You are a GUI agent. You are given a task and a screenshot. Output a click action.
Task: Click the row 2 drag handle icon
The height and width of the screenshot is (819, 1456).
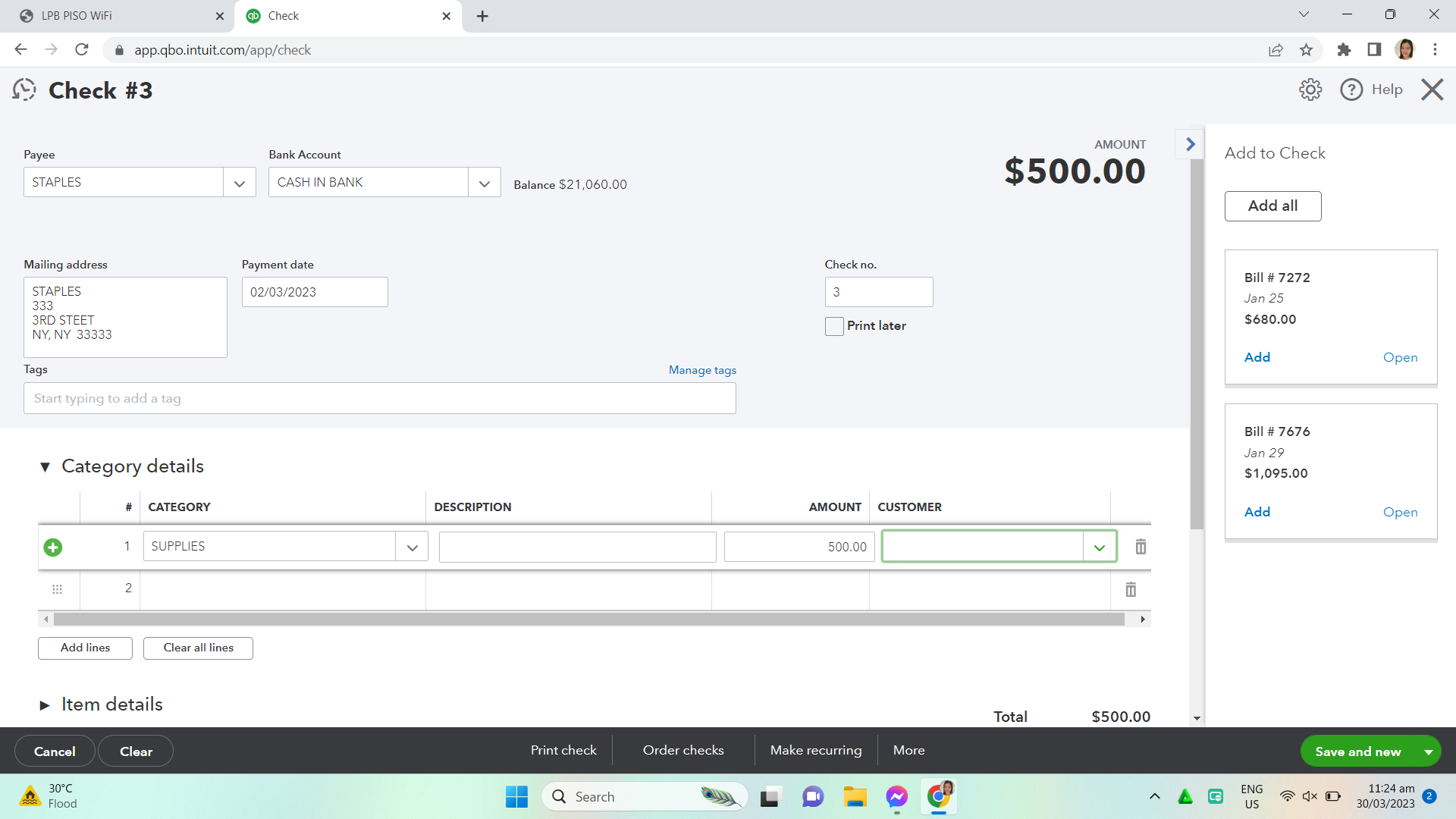tap(57, 589)
